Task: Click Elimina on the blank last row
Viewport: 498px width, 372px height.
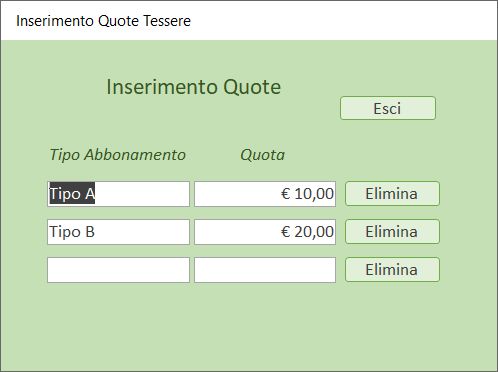Action: [x=392, y=270]
